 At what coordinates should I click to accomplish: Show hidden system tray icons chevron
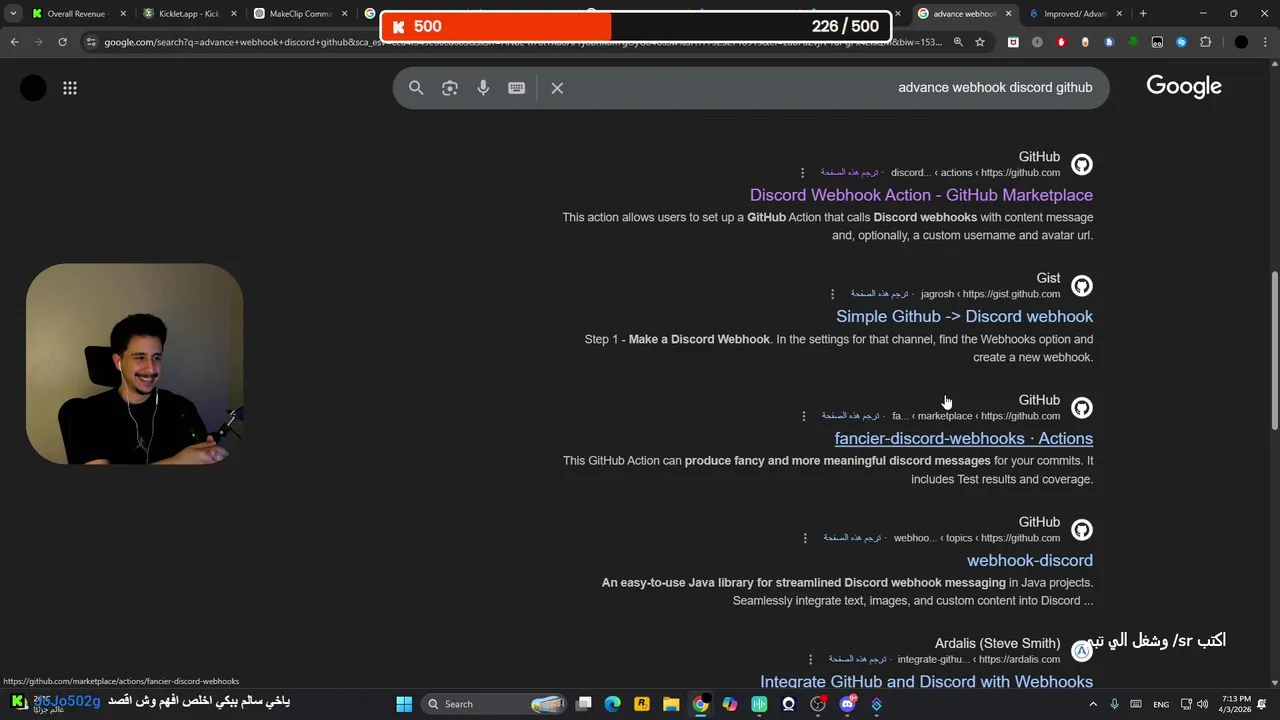click(1093, 704)
